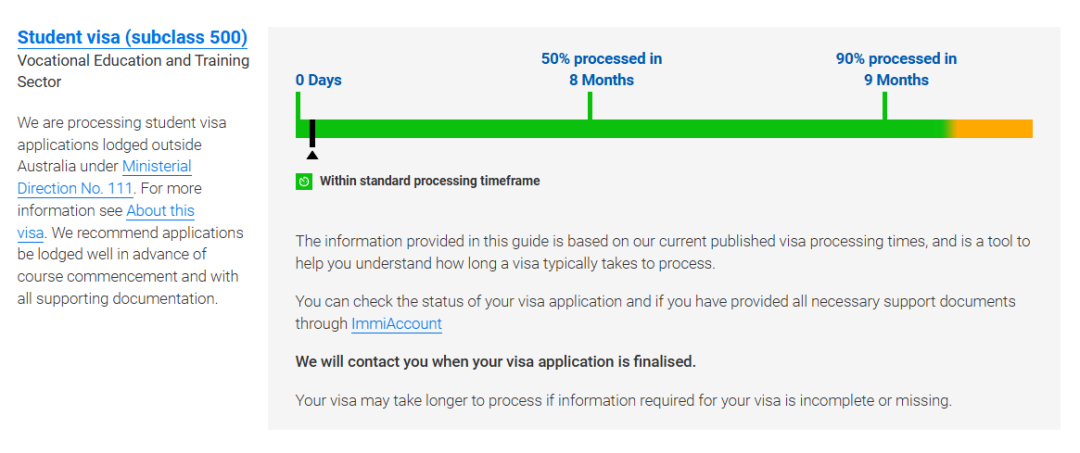Follow the About this visa link

click(106, 221)
